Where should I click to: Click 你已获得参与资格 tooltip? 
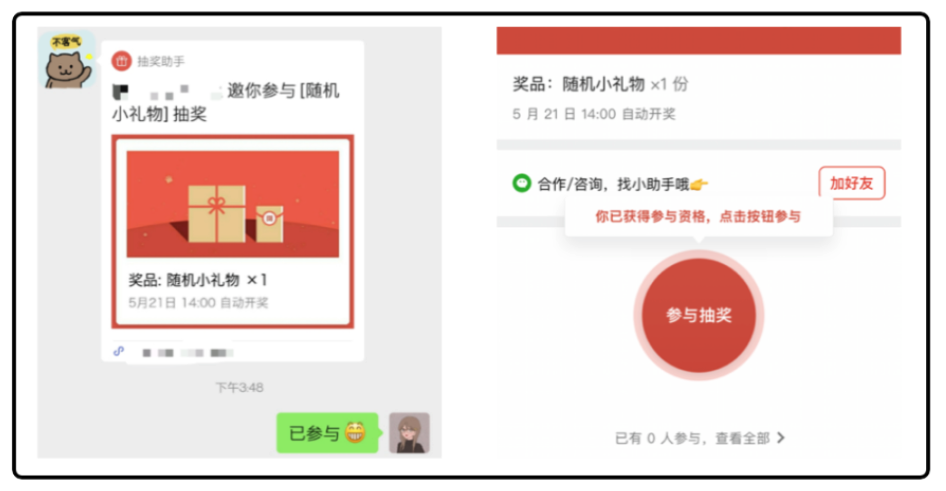699,217
